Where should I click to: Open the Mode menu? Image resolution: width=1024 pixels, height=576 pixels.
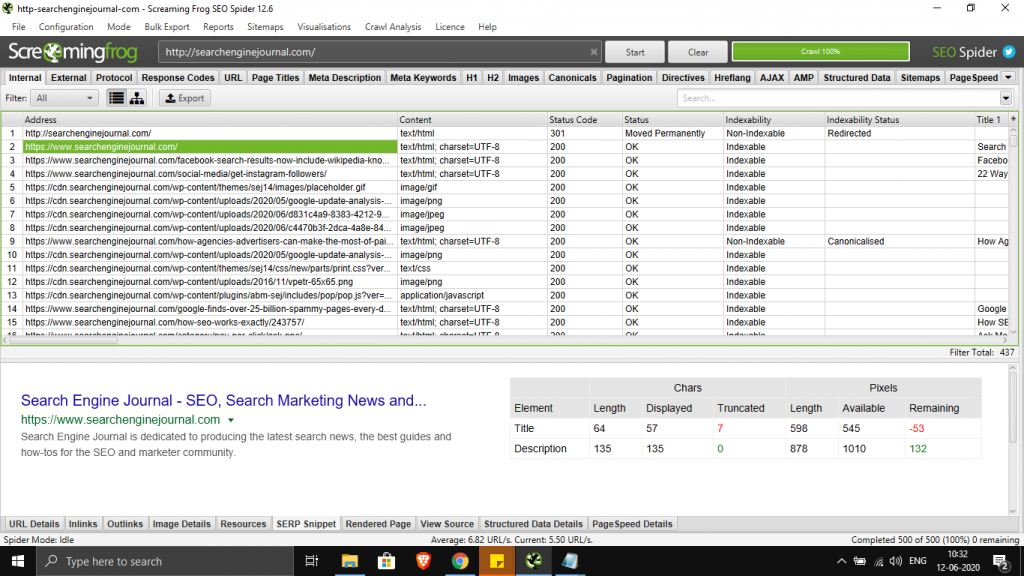pyautogui.click(x=119, y=27)
